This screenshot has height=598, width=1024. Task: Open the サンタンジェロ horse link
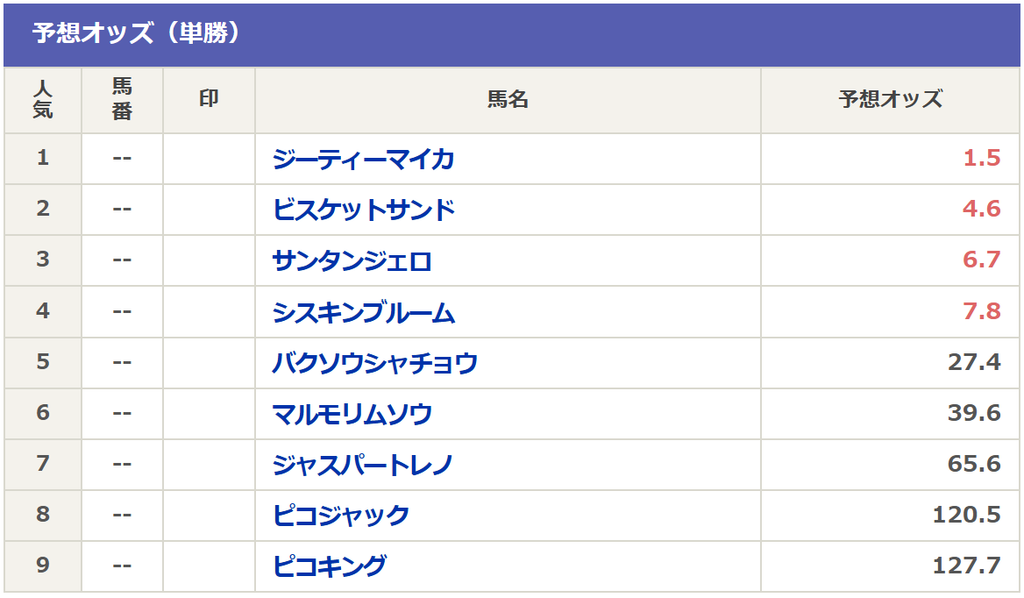click(x=352, y=260)
